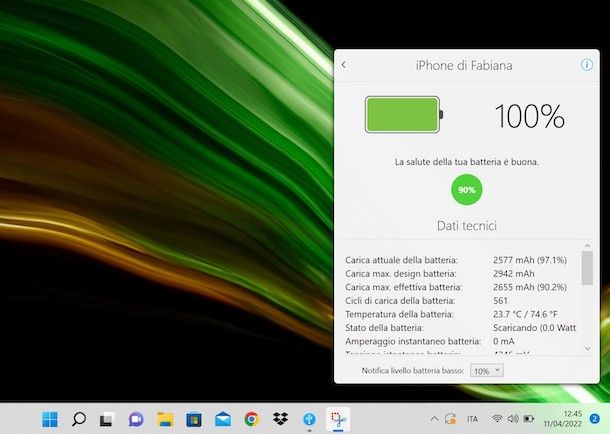Open the Windows Start menu

point(50,419)
